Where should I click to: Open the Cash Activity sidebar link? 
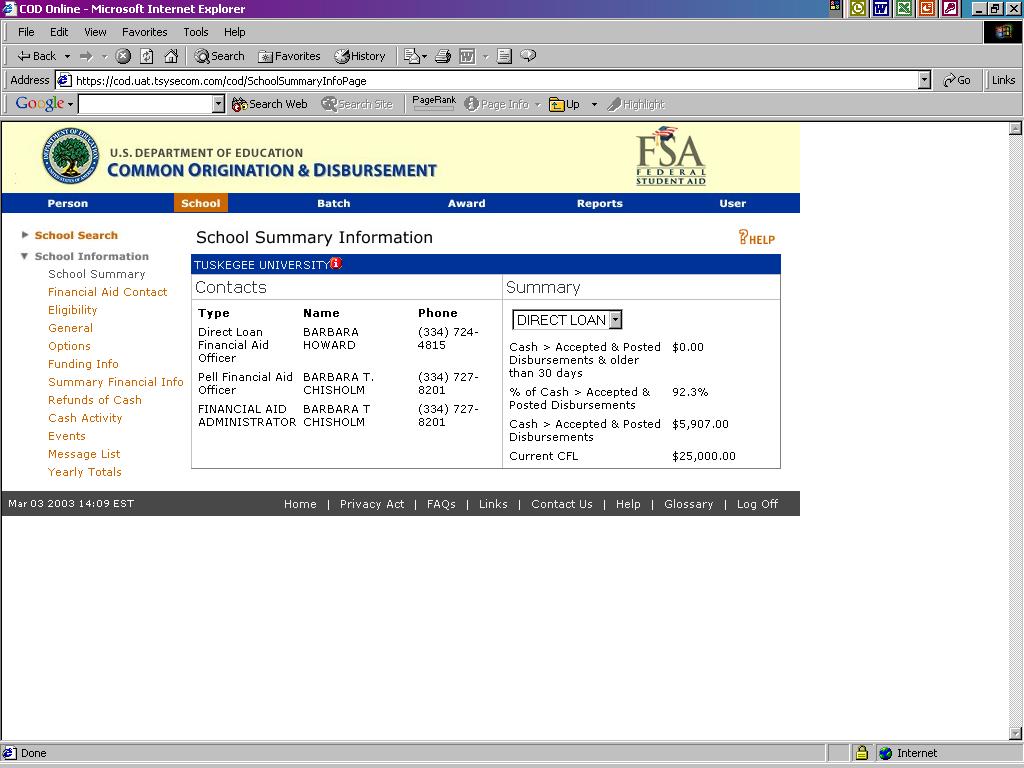[x=85, y=418]
